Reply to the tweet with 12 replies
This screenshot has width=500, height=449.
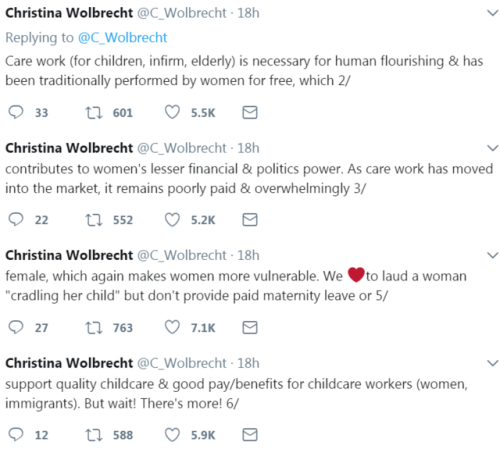click(16, 435)
